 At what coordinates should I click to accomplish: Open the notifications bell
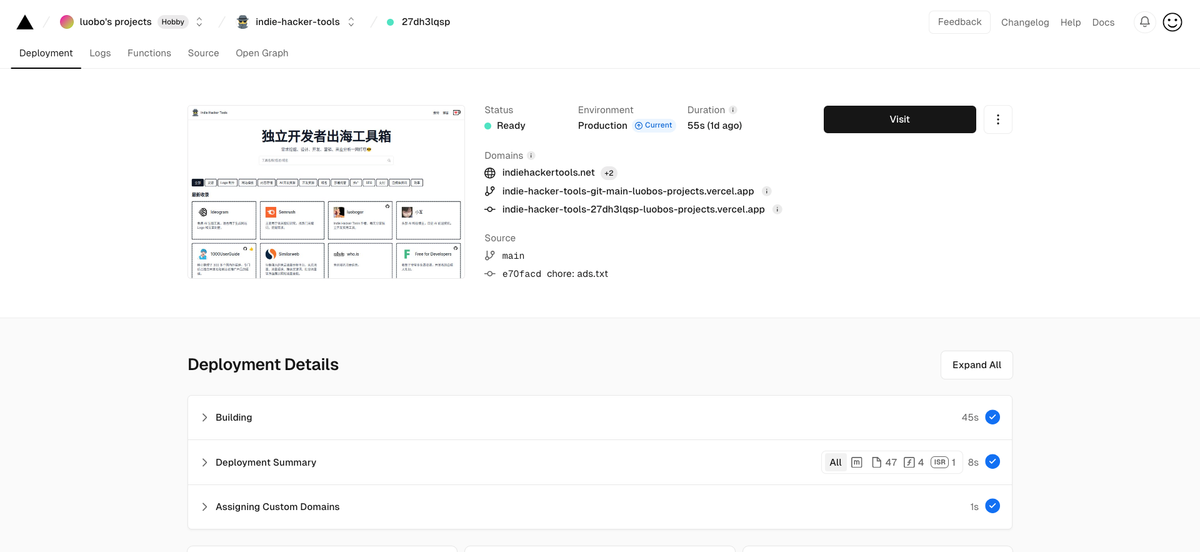point(1144,22)
